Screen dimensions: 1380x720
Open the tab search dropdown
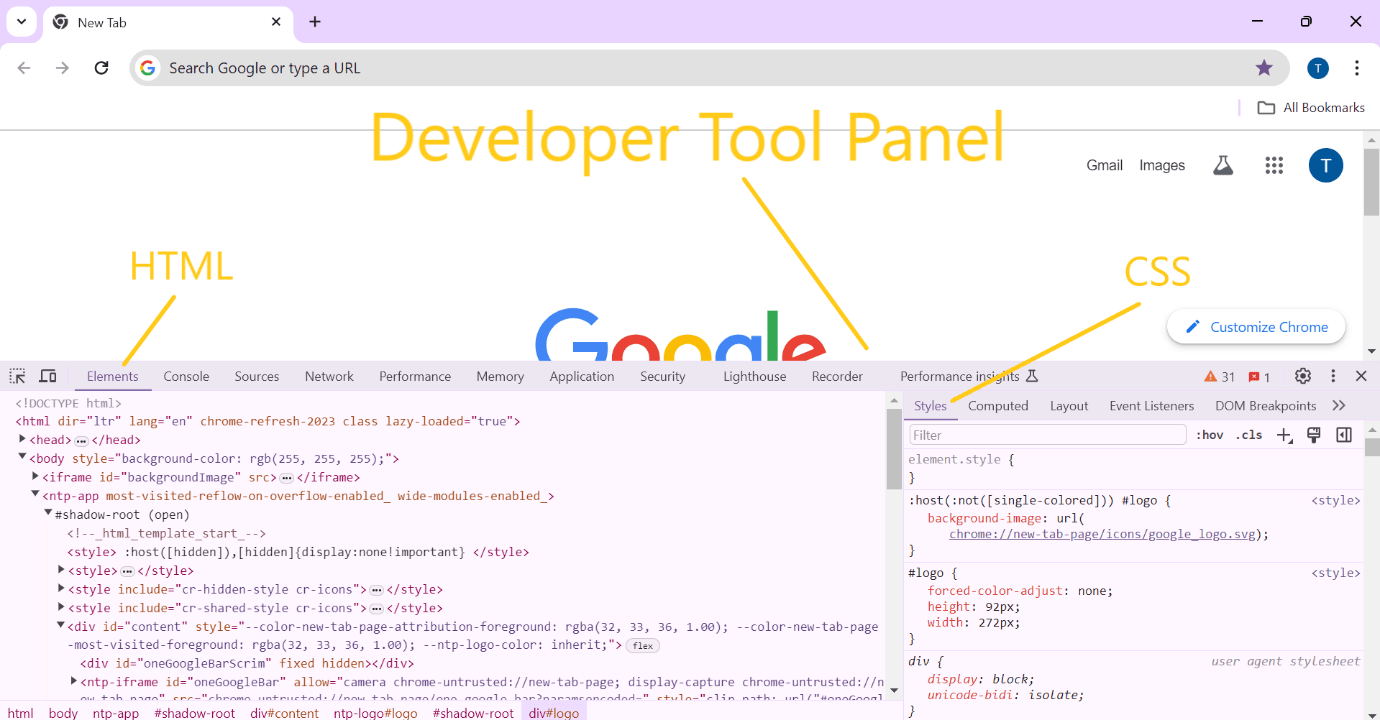click(x=21, y=21)
